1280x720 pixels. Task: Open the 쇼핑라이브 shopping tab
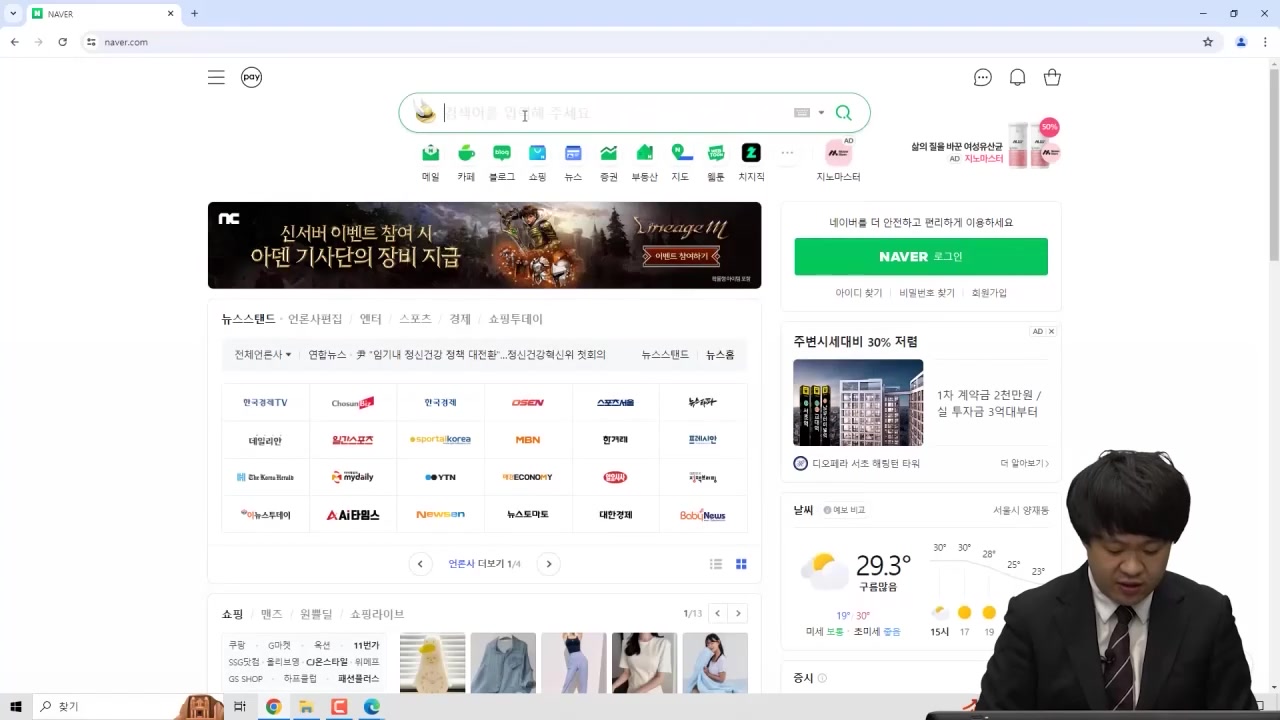377,613
